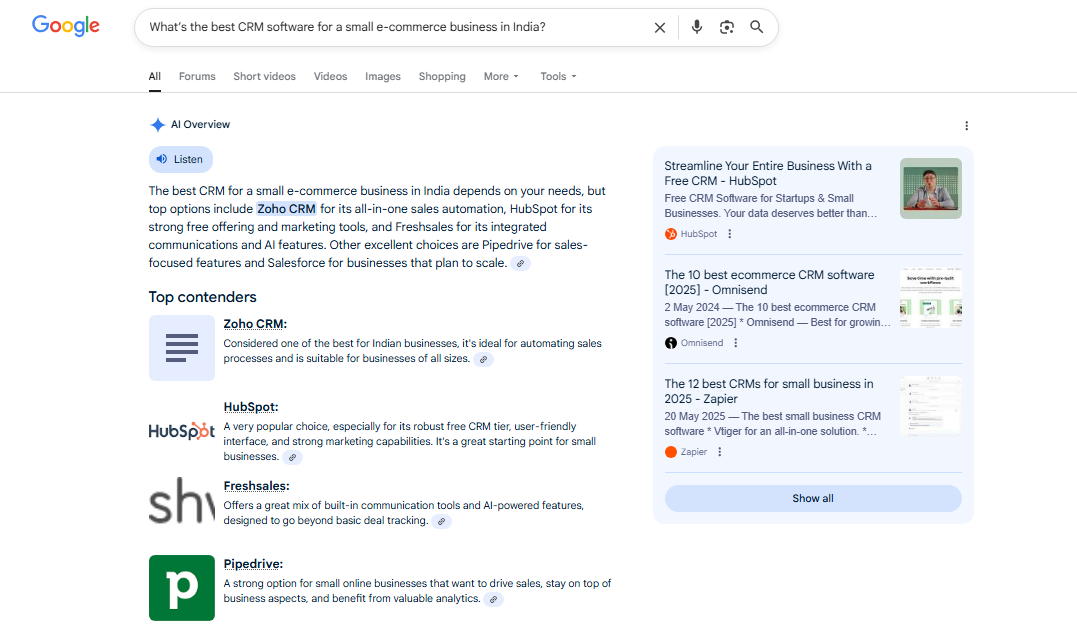Clear the search query with X icon
This screenshot has height=627, width=1077.
point(659,27)
